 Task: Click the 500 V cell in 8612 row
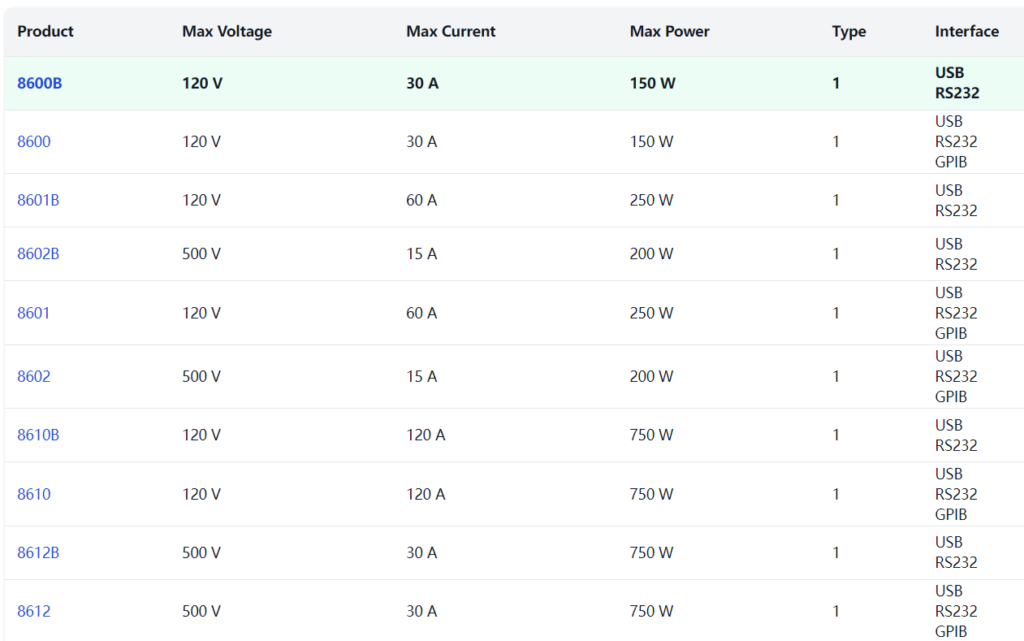[201, 611]
